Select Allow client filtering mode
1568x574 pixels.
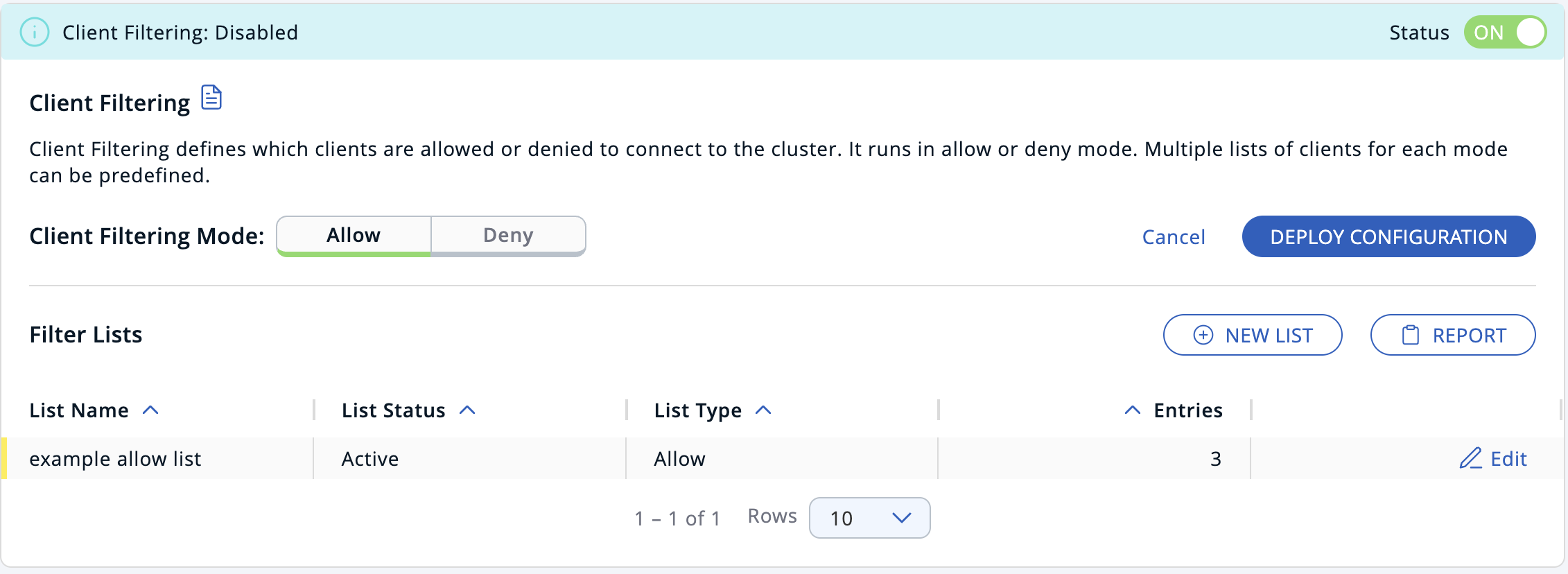pyautogui.click(x=353, y=235)
